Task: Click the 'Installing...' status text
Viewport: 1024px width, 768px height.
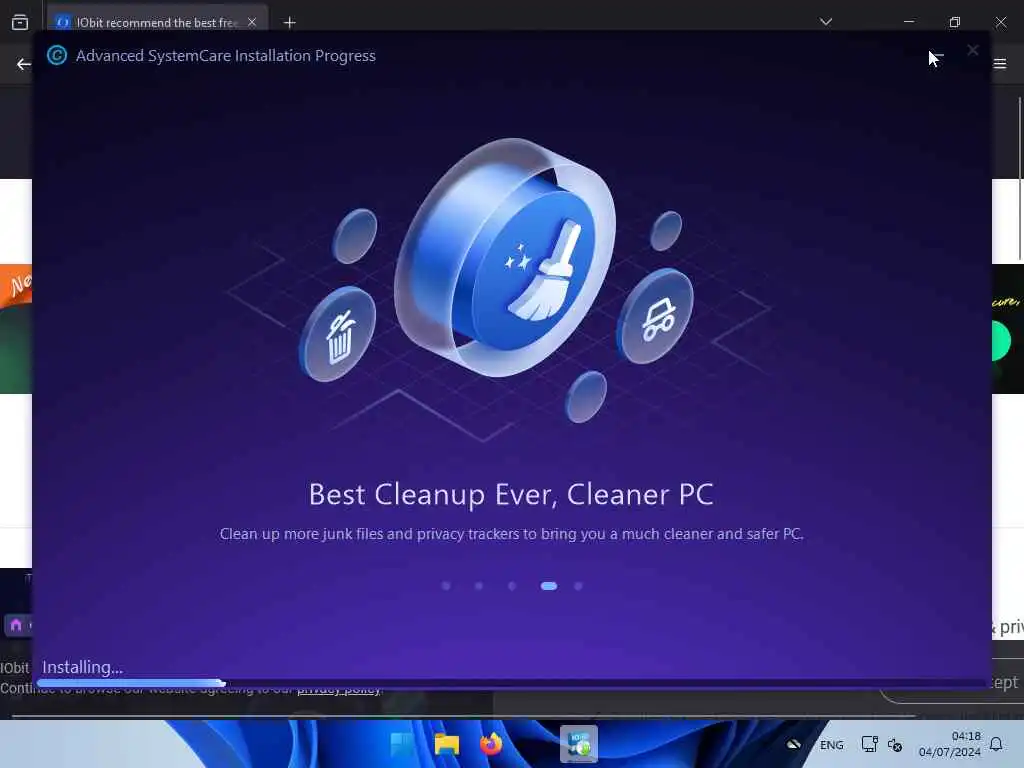Action: click(x=82, y=667)
